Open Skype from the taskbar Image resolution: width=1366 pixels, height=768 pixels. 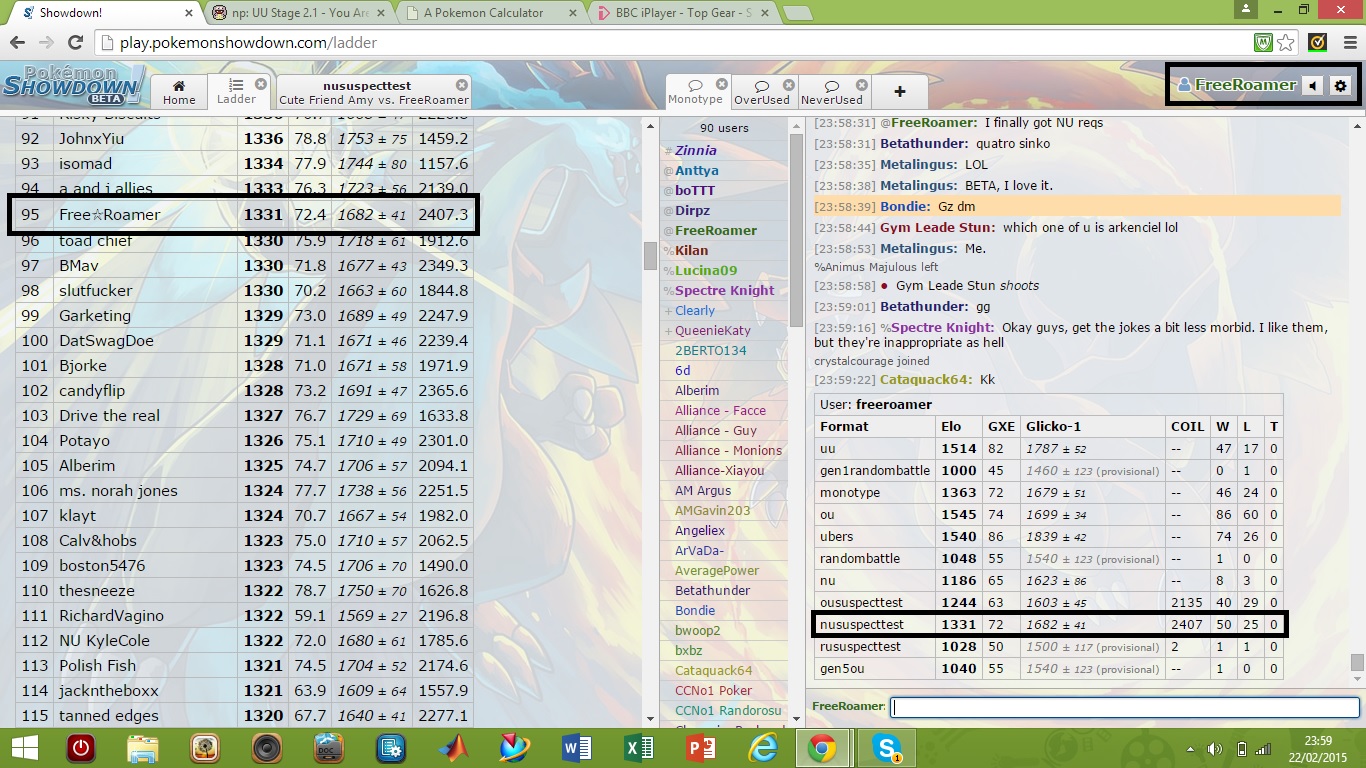886,748
